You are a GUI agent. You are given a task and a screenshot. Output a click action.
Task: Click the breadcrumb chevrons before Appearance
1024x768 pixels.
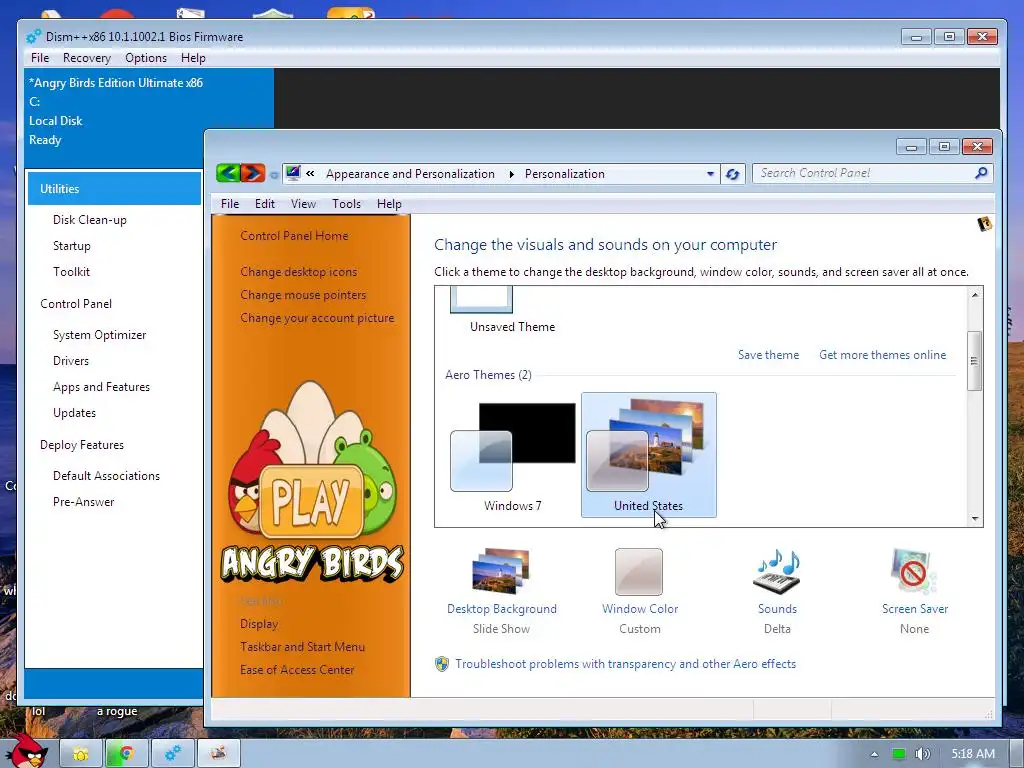pos(310,174)
